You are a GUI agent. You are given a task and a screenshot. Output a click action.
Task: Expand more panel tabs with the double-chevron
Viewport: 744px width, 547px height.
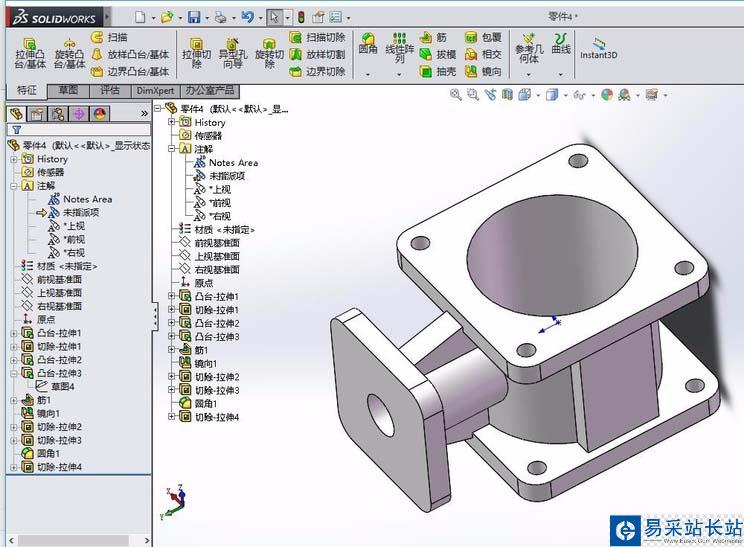(144, 114)
